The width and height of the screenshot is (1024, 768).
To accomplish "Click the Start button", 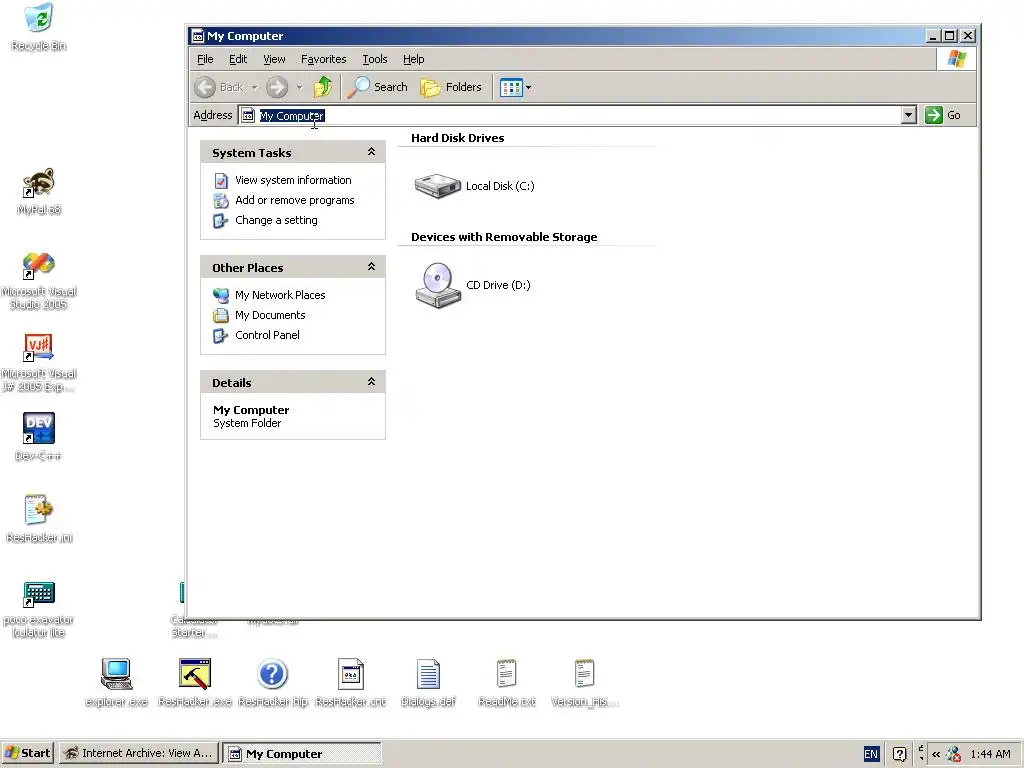I will tap(27, 753).
